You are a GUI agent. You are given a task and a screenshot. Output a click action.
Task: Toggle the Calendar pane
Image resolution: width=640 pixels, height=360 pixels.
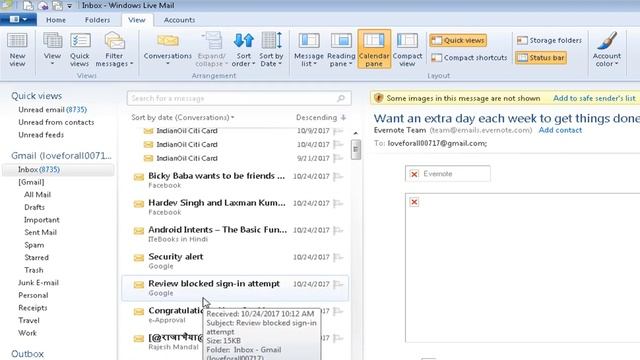[374, 49]
